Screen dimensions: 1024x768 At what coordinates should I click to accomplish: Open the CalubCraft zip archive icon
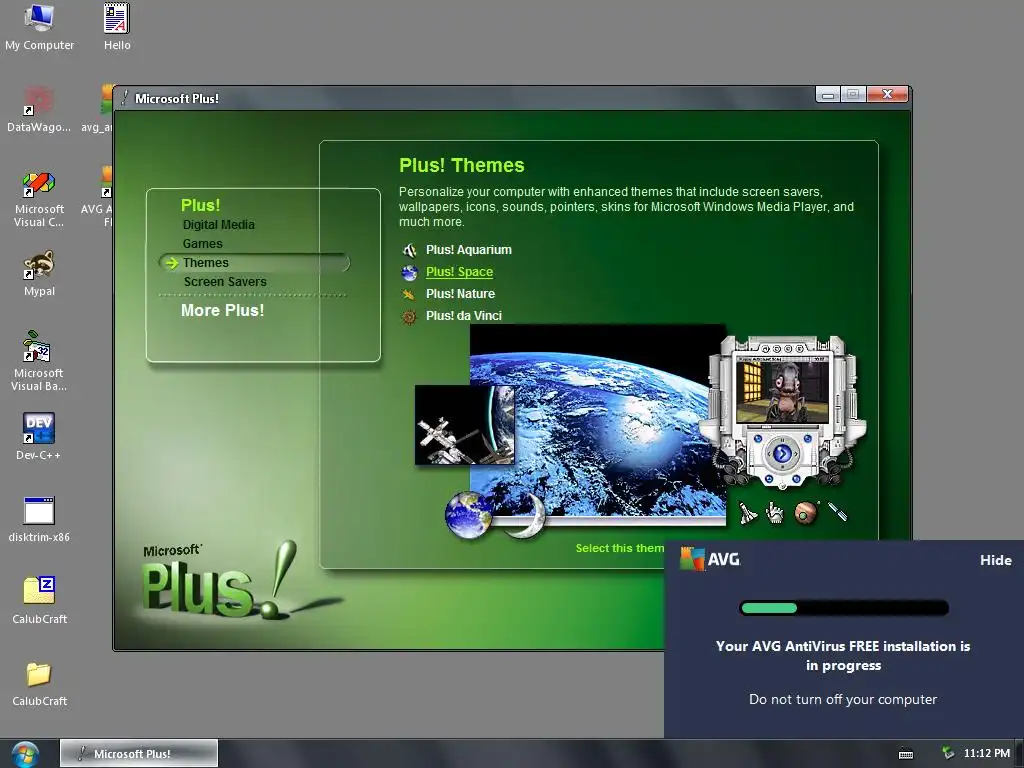(x=39, y=600)
